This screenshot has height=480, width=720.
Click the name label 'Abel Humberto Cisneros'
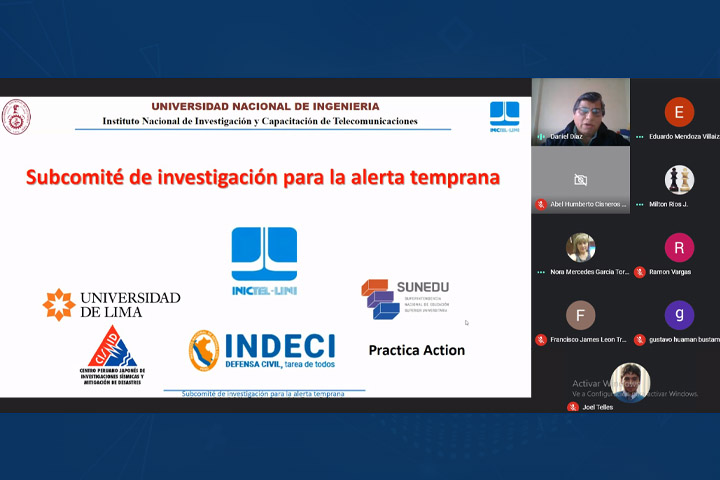pos(588,204)
